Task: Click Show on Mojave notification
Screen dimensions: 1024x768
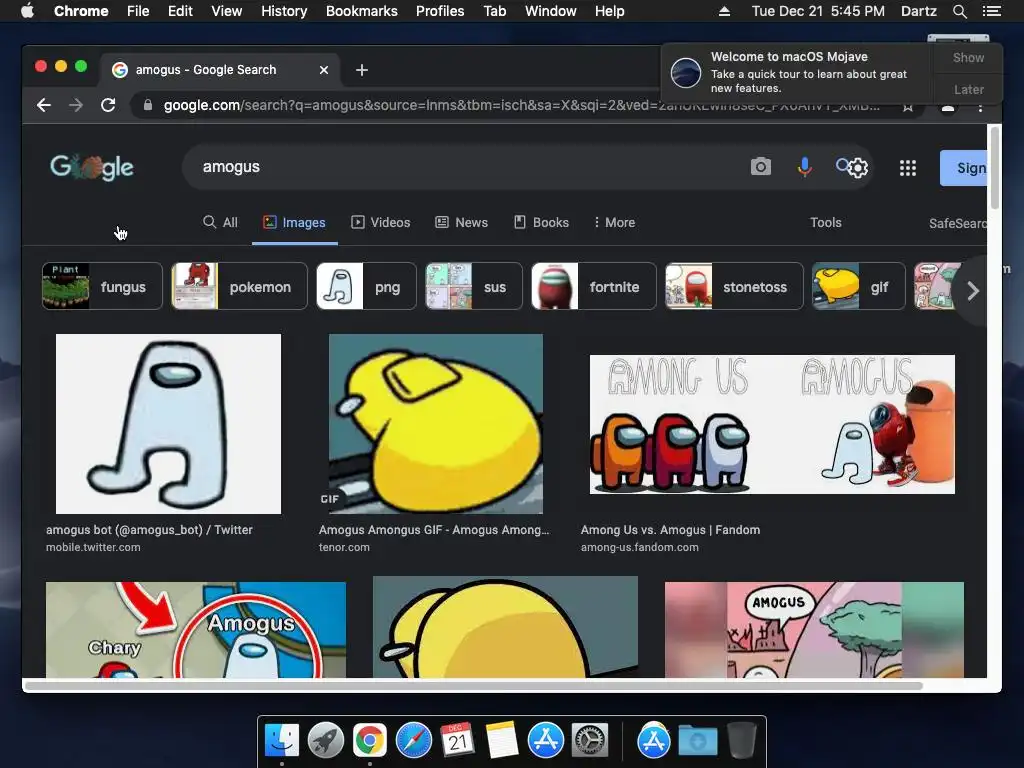Action: tap(968, 58)
